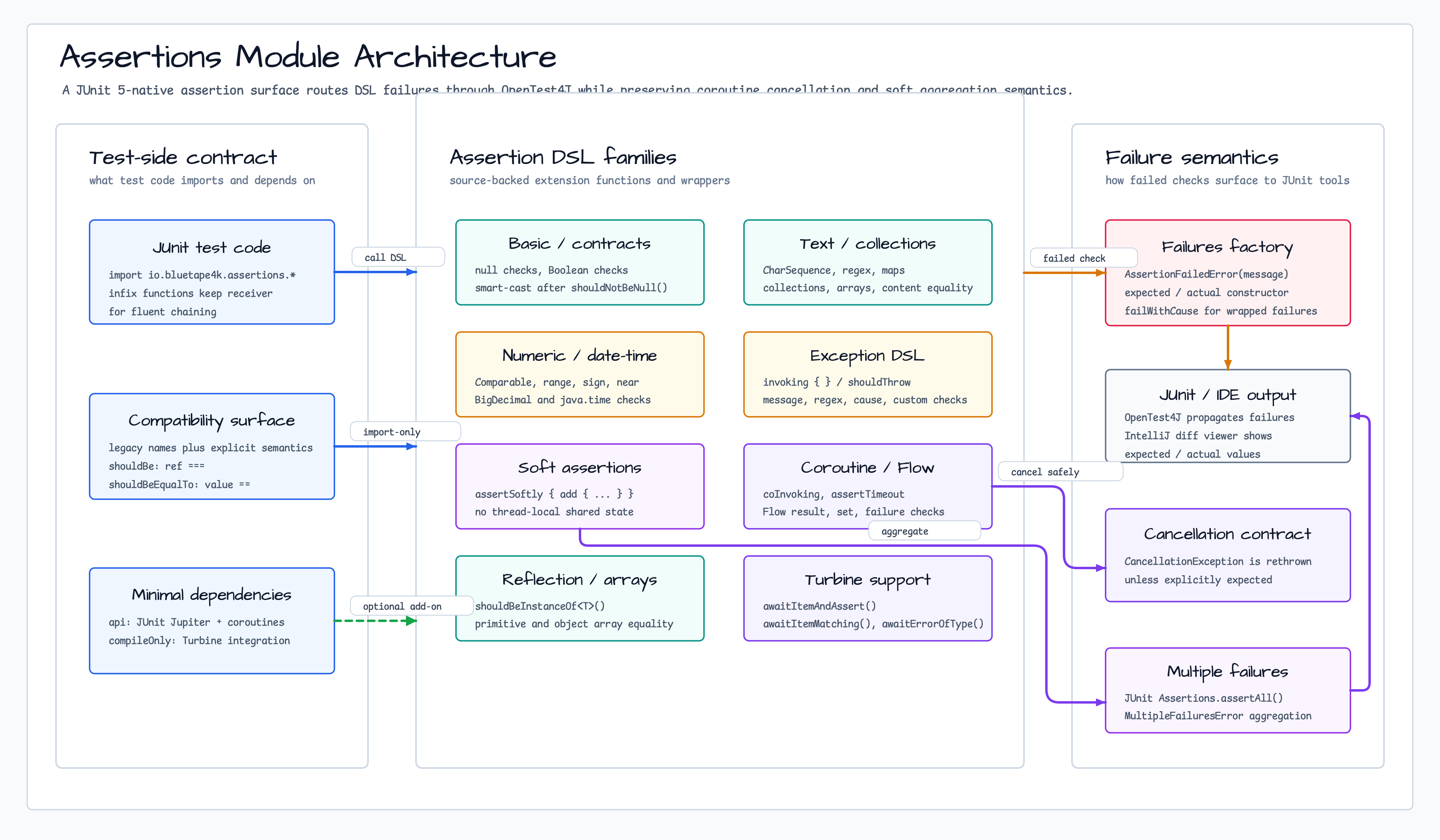The width and height of the screenshot is (1440, 840).
Task: Click 'import io.bluetape4k.assertions.*' line
Action: [x=202, y=275]
